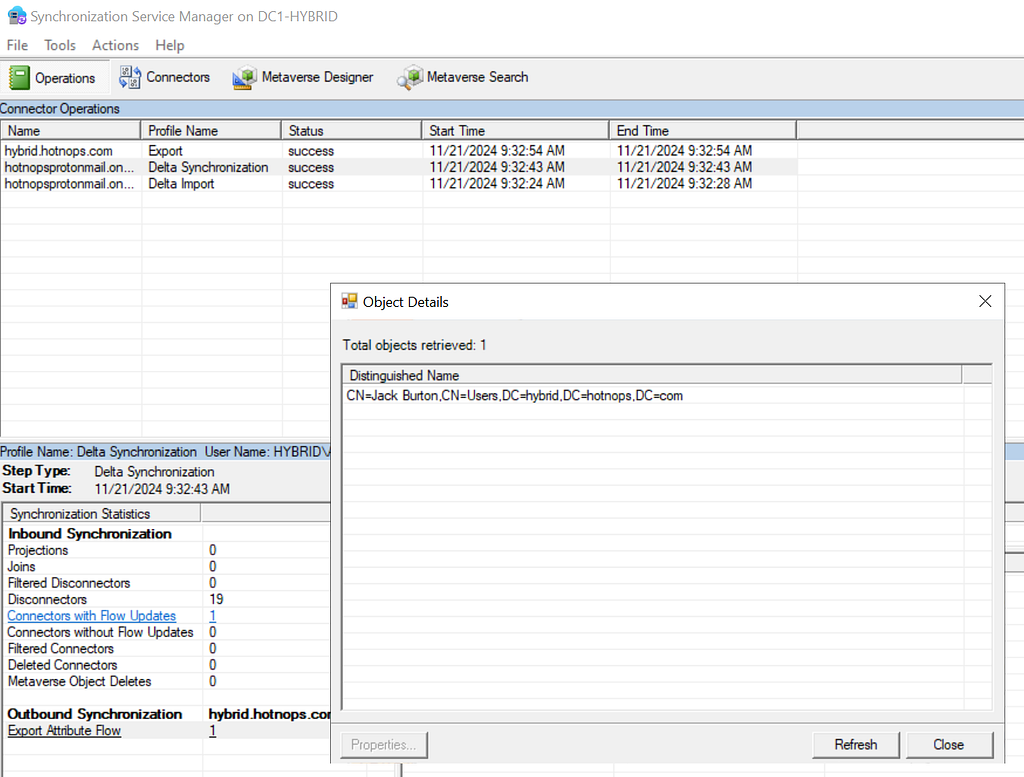The height and width of the screenshot is (777, 1024).
Task: Click the Export row success status
Action: [311, 151]
